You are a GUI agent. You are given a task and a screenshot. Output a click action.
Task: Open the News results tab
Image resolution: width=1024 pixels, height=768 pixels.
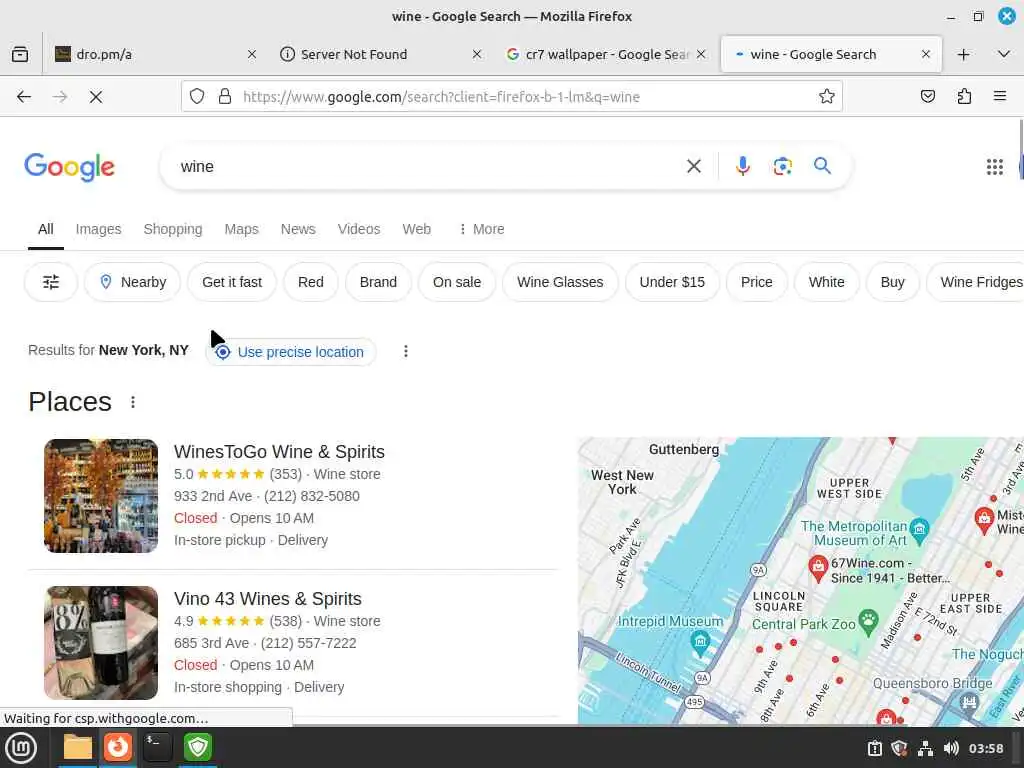[x=298, y=229]
